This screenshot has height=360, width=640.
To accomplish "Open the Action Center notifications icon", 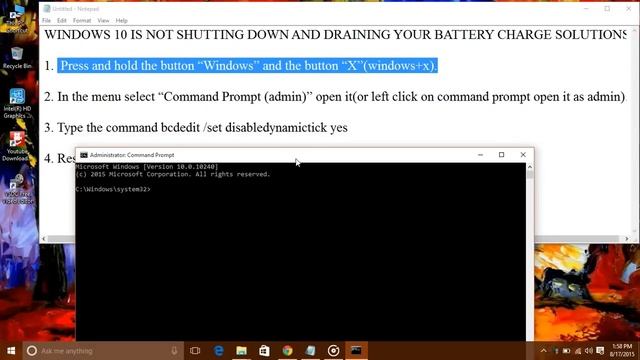I will pyautogui.click(x=600, y=351).
